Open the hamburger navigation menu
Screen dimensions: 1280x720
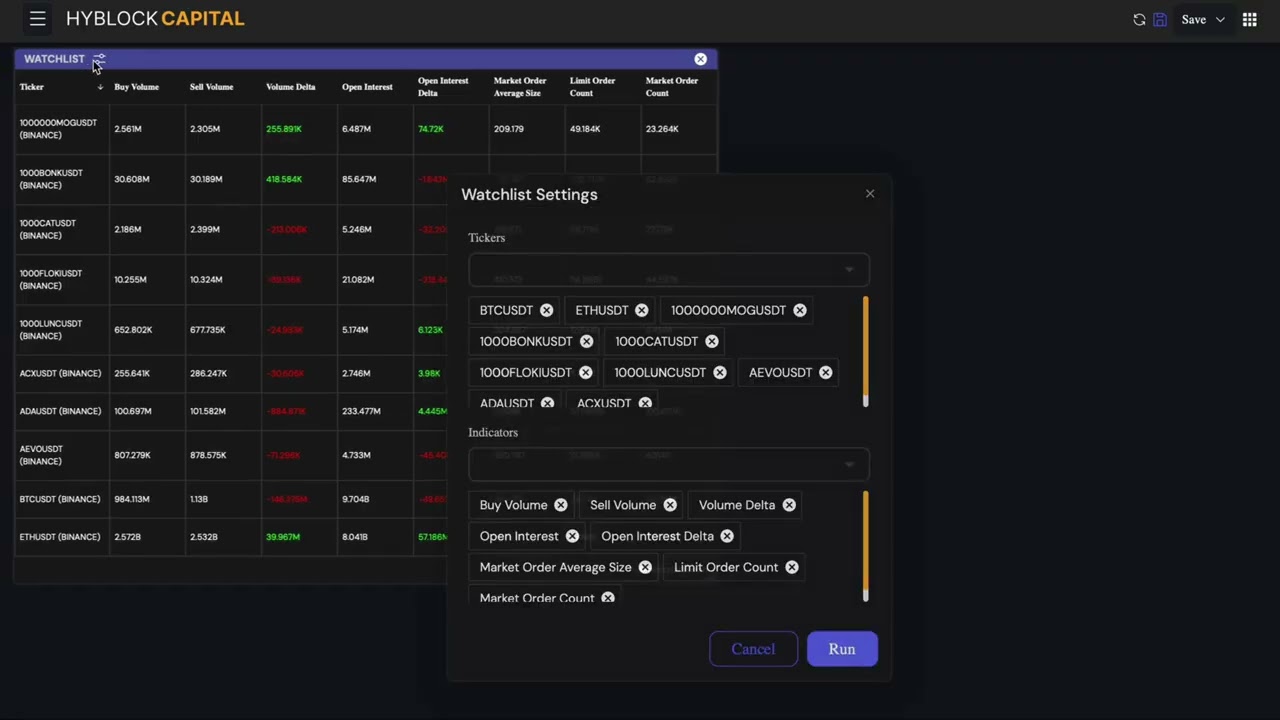[x=37, y=19]
